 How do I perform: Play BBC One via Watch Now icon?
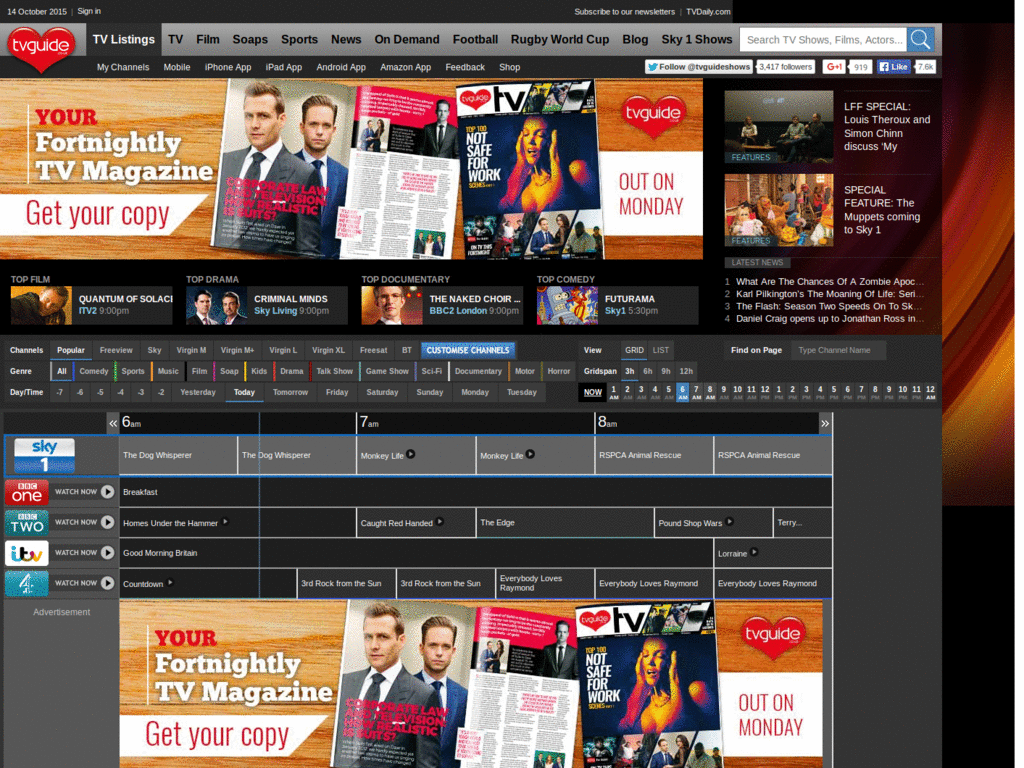tap(108, 492)
